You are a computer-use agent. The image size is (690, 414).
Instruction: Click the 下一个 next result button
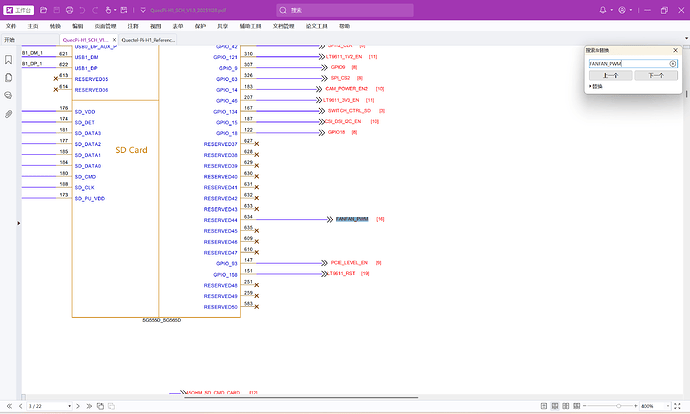[656, 76]
